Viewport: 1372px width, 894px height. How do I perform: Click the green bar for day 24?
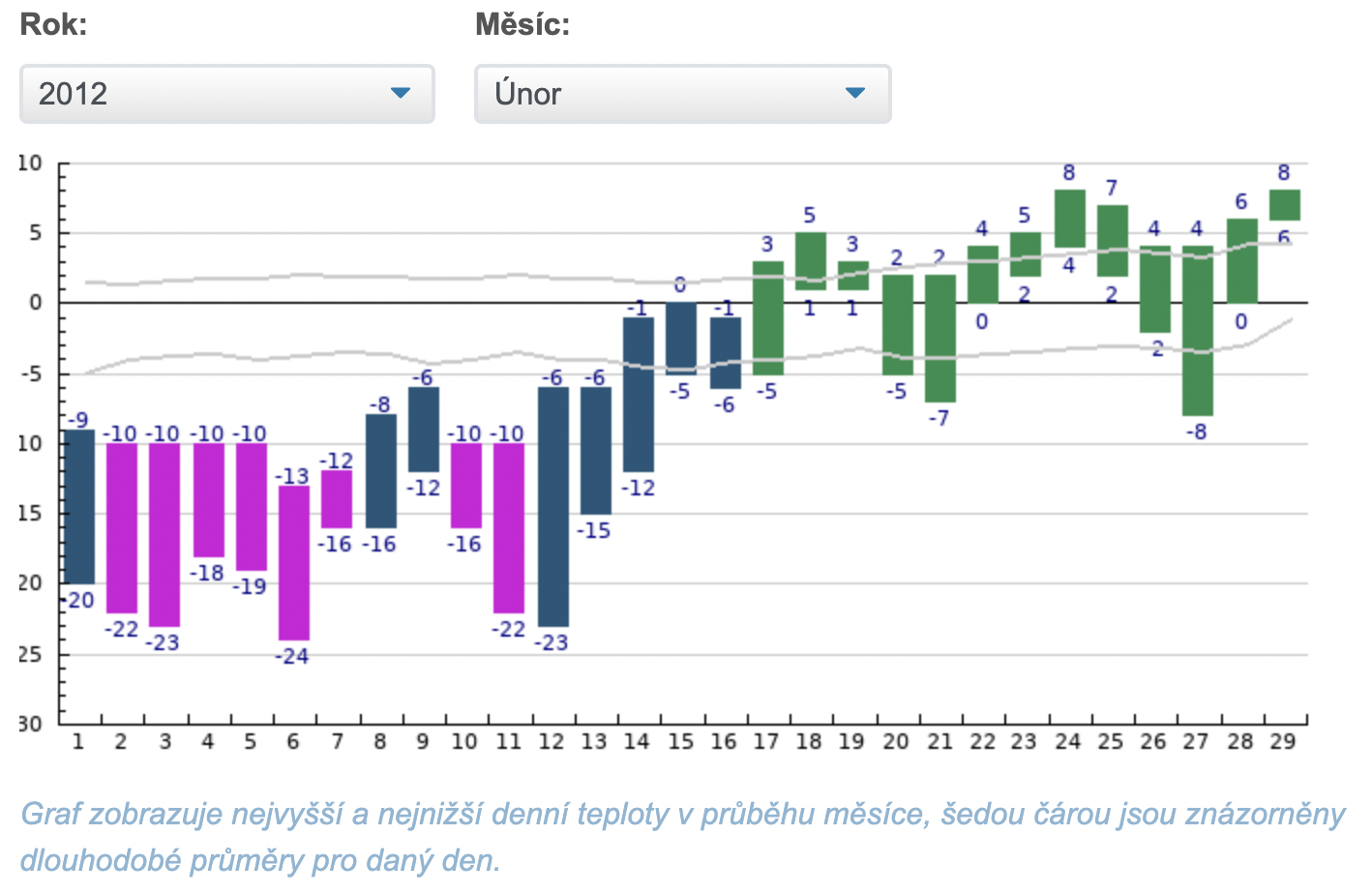point(1070,219)
